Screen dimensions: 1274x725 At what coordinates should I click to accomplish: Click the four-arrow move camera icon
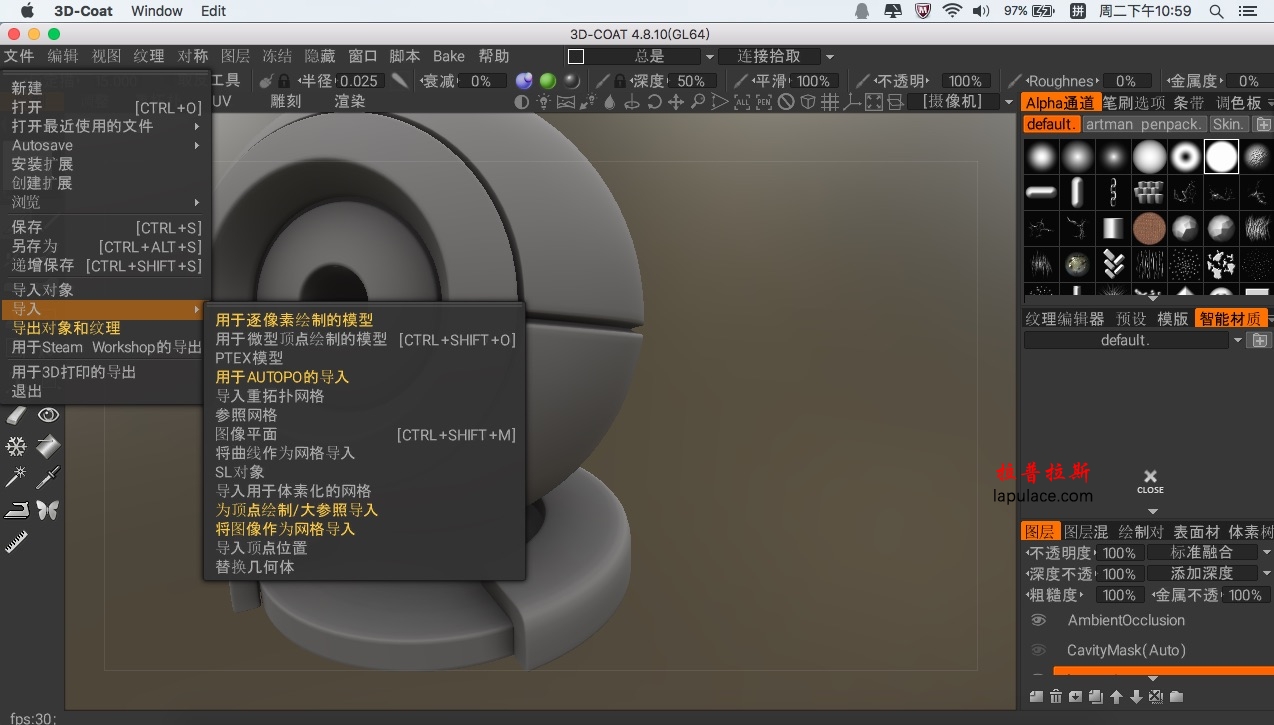tap(676, 102)
